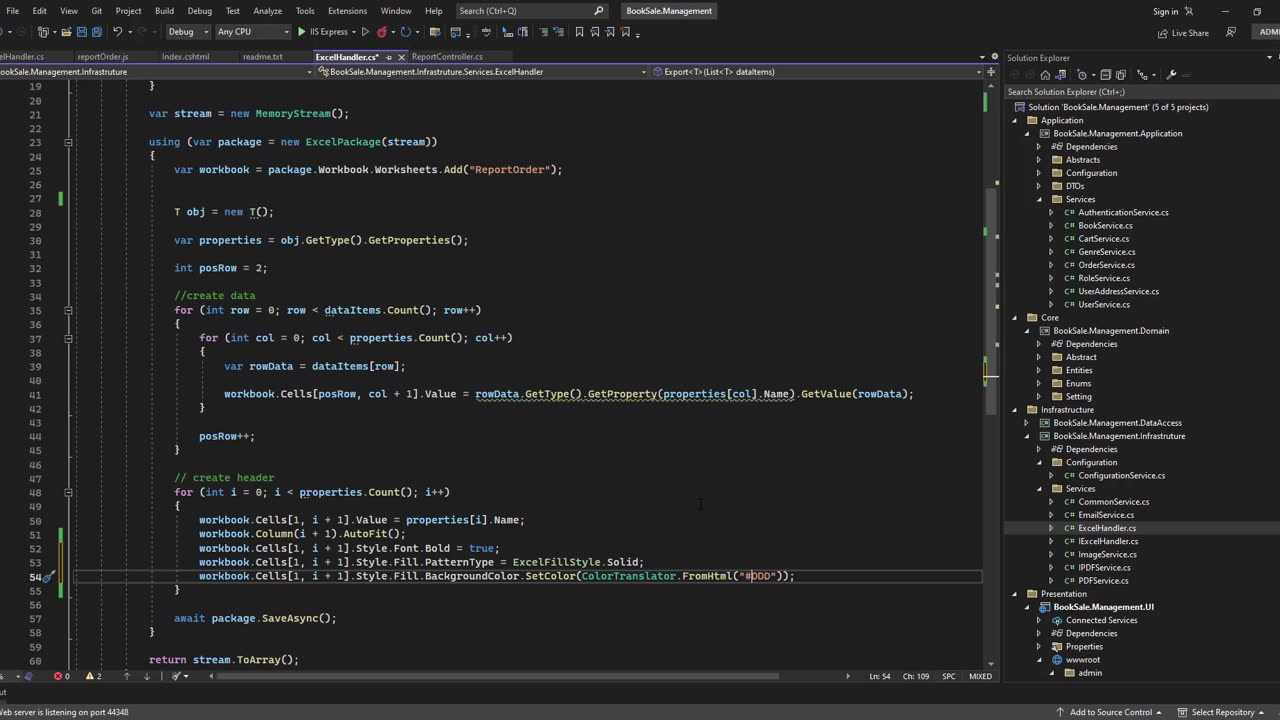
Task: Expand BookSale.Management.DataAccess project
Action: click(1027, 423)
